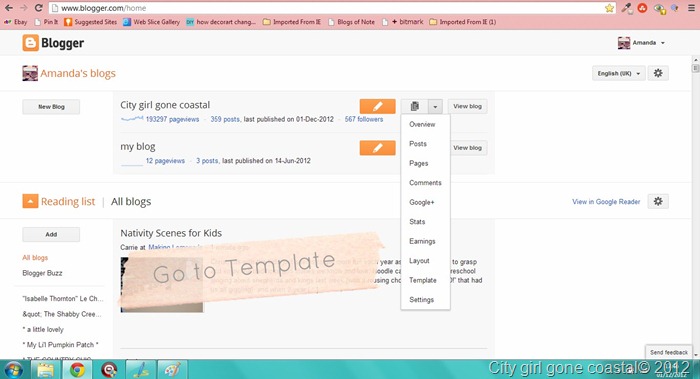
Task: Open View in Google Reader link
Action: (606, 202)
